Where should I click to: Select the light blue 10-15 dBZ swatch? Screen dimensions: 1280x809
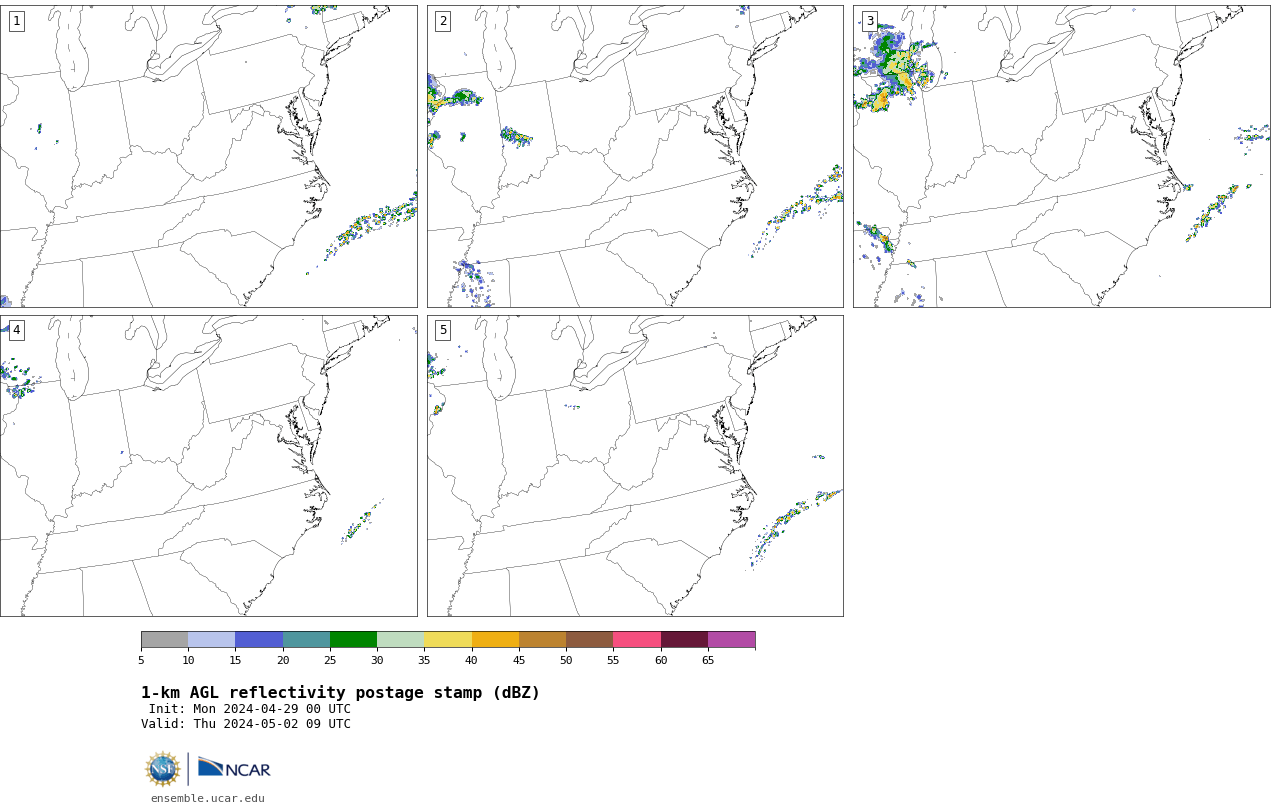coord(211,640)
